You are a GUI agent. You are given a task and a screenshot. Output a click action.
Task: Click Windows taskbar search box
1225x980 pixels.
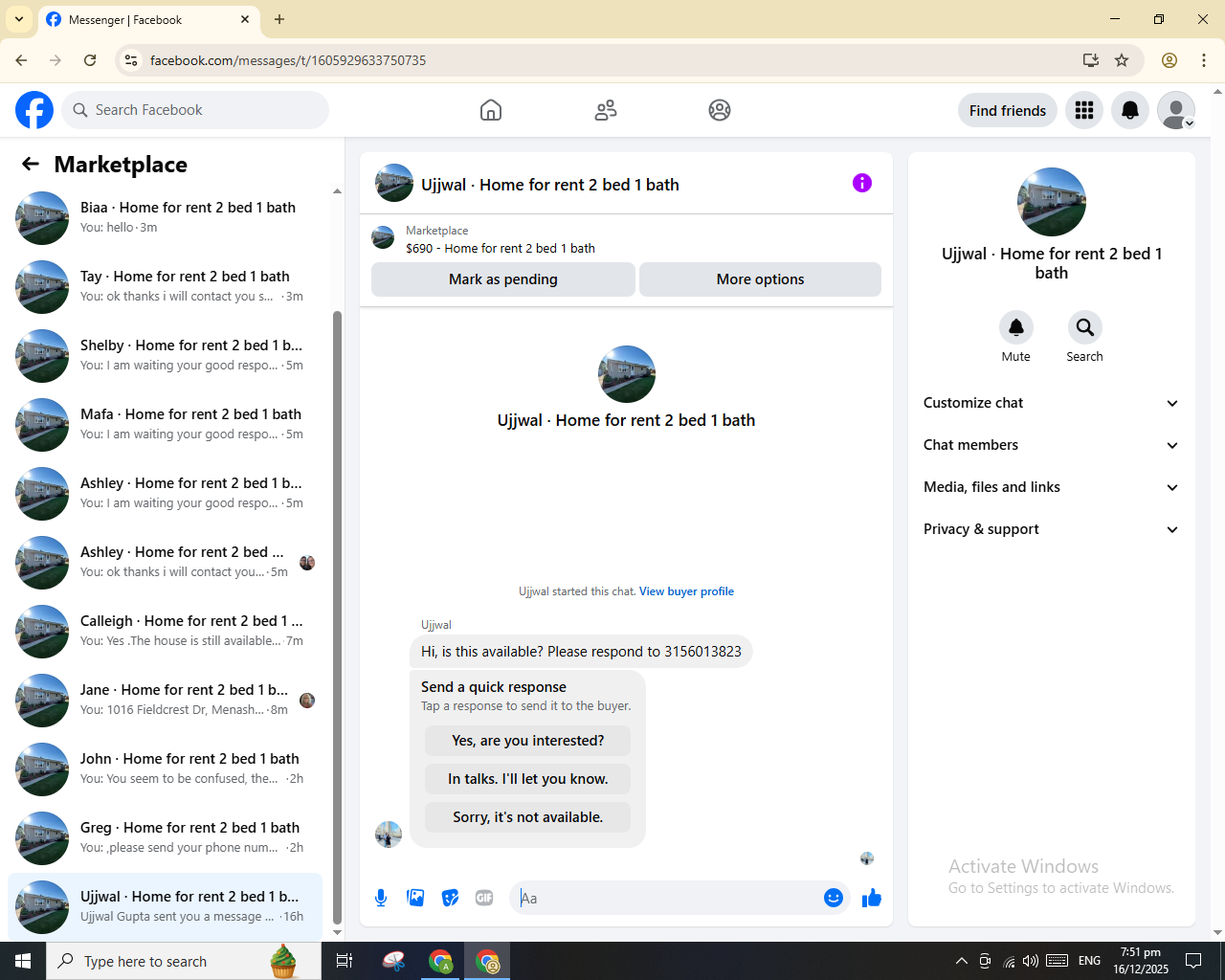(184, 961)
